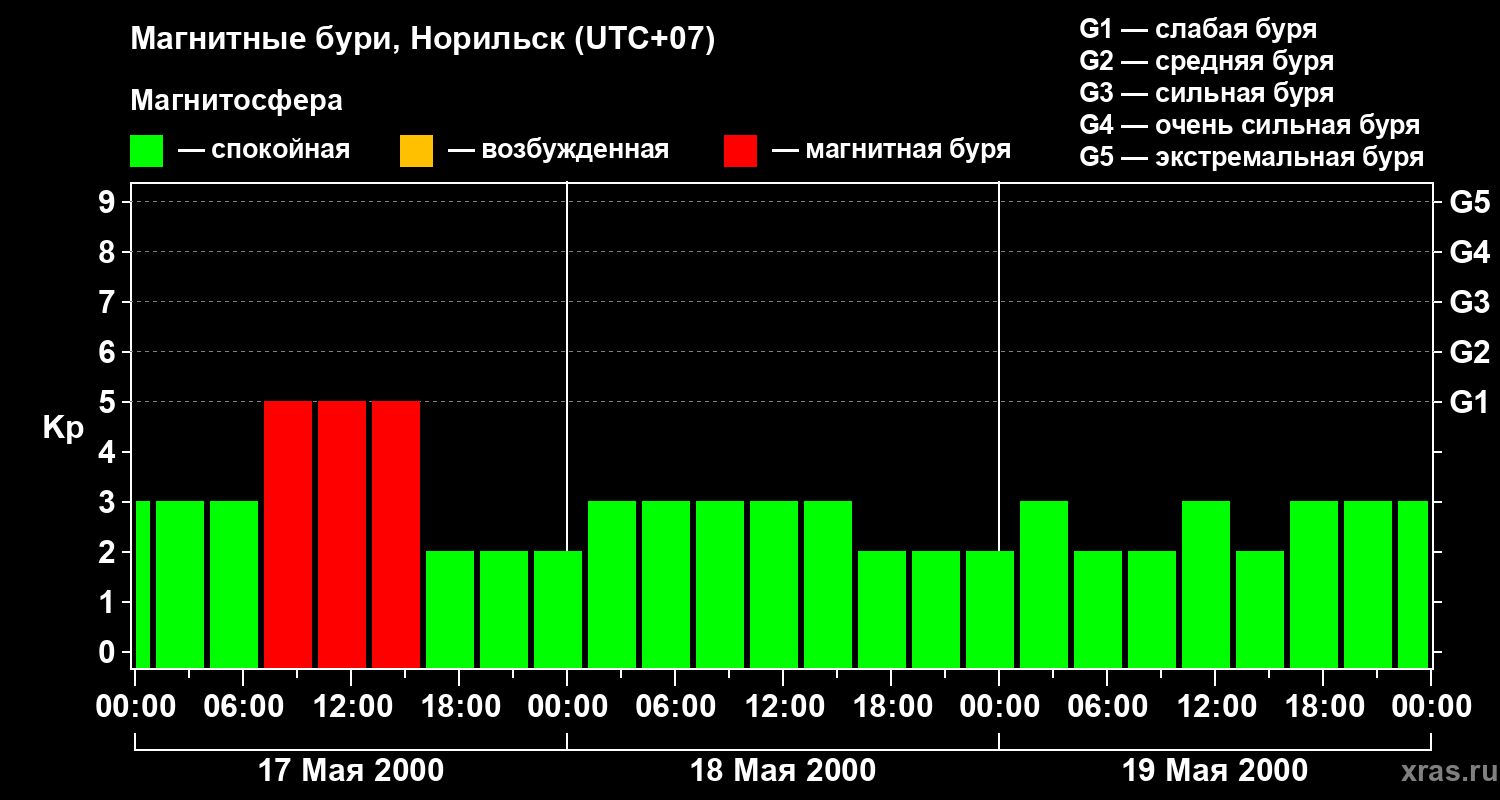Click the 'Kp' axis title
The image size is (1500, 800).
63,428
